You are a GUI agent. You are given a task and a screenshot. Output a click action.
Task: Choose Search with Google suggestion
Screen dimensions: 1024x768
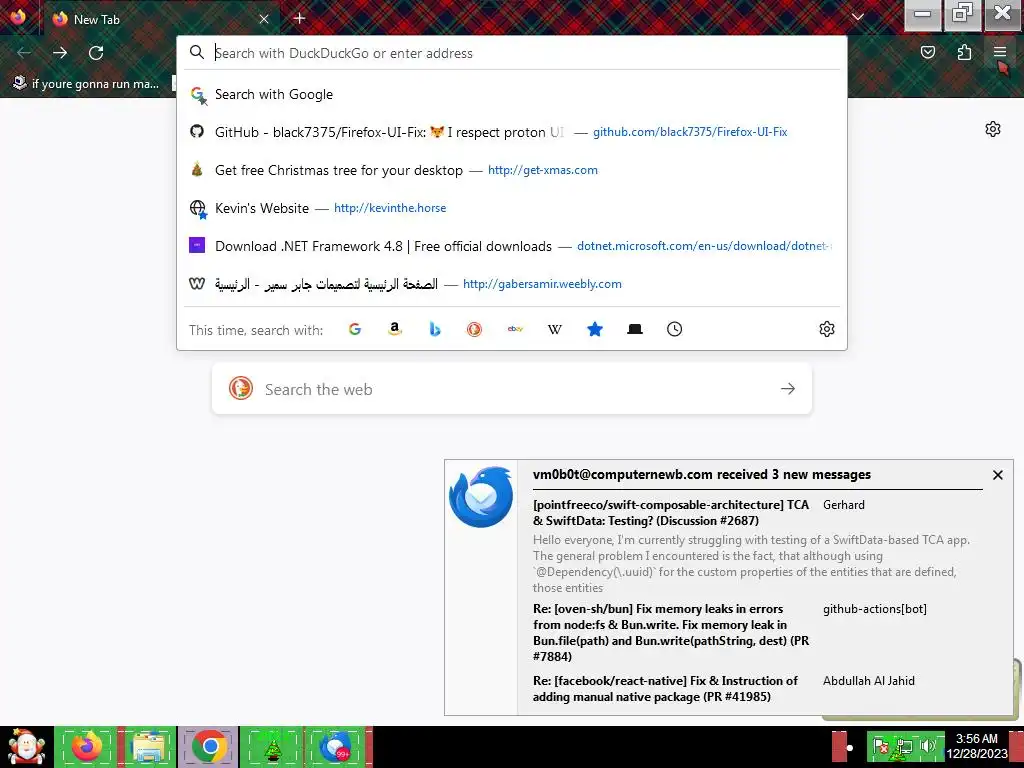512,95
